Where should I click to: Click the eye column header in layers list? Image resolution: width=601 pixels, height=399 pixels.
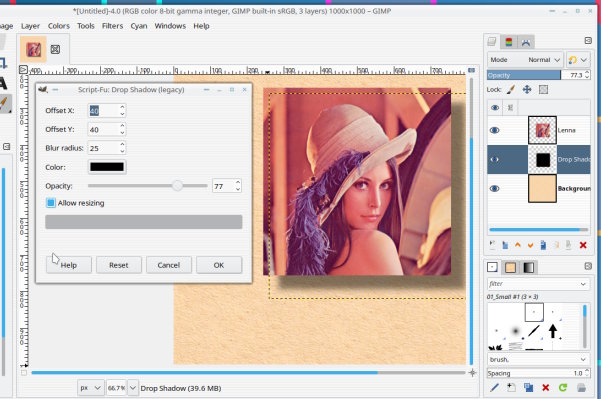[x=494, y=108]
